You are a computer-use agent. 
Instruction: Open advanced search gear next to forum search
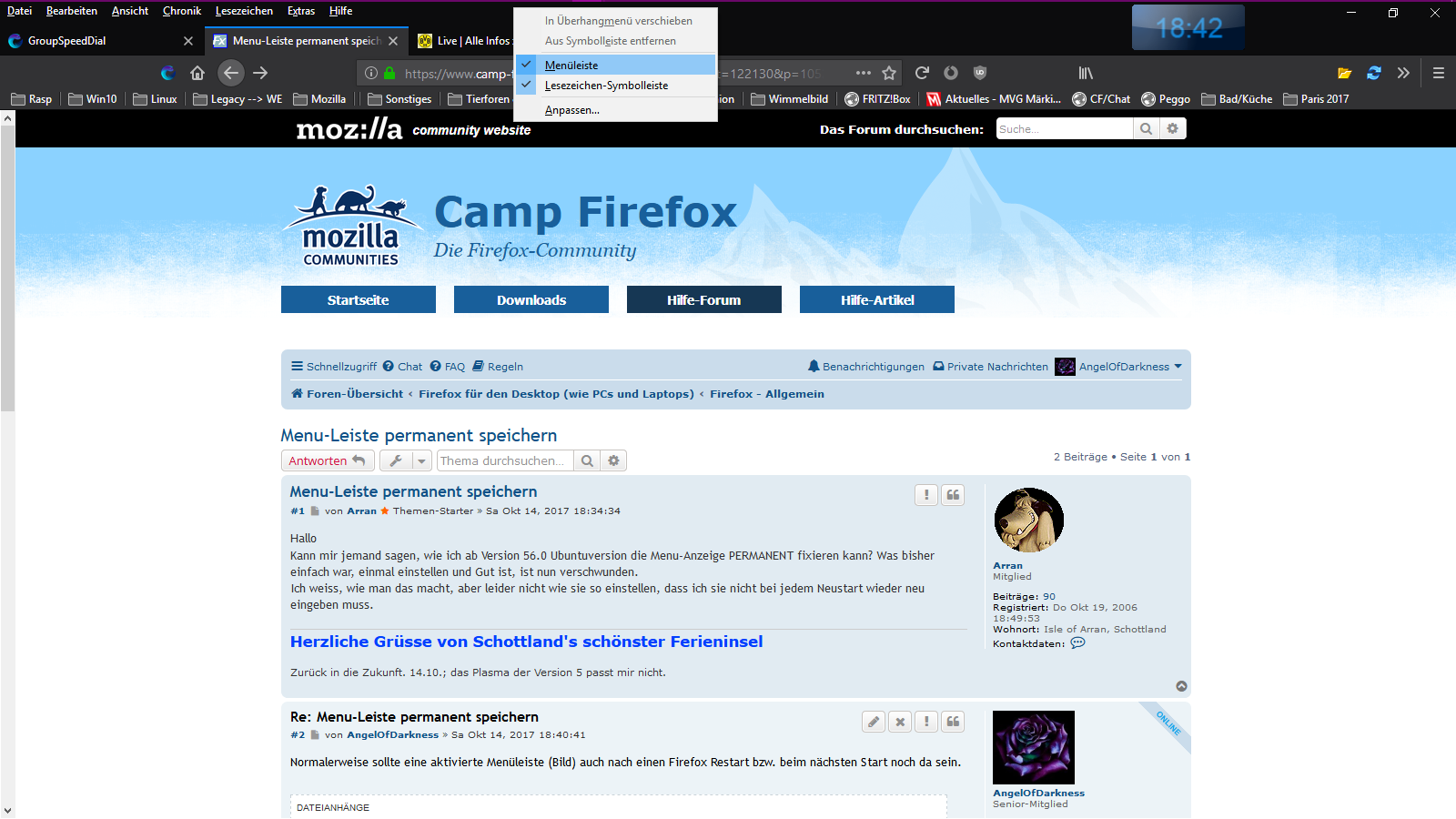coord(1173,129)
